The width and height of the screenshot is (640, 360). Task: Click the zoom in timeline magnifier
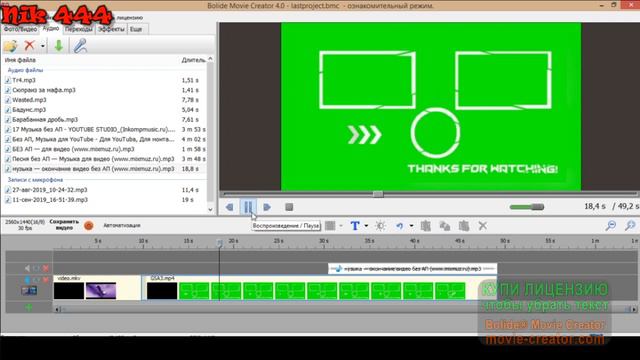630,225
